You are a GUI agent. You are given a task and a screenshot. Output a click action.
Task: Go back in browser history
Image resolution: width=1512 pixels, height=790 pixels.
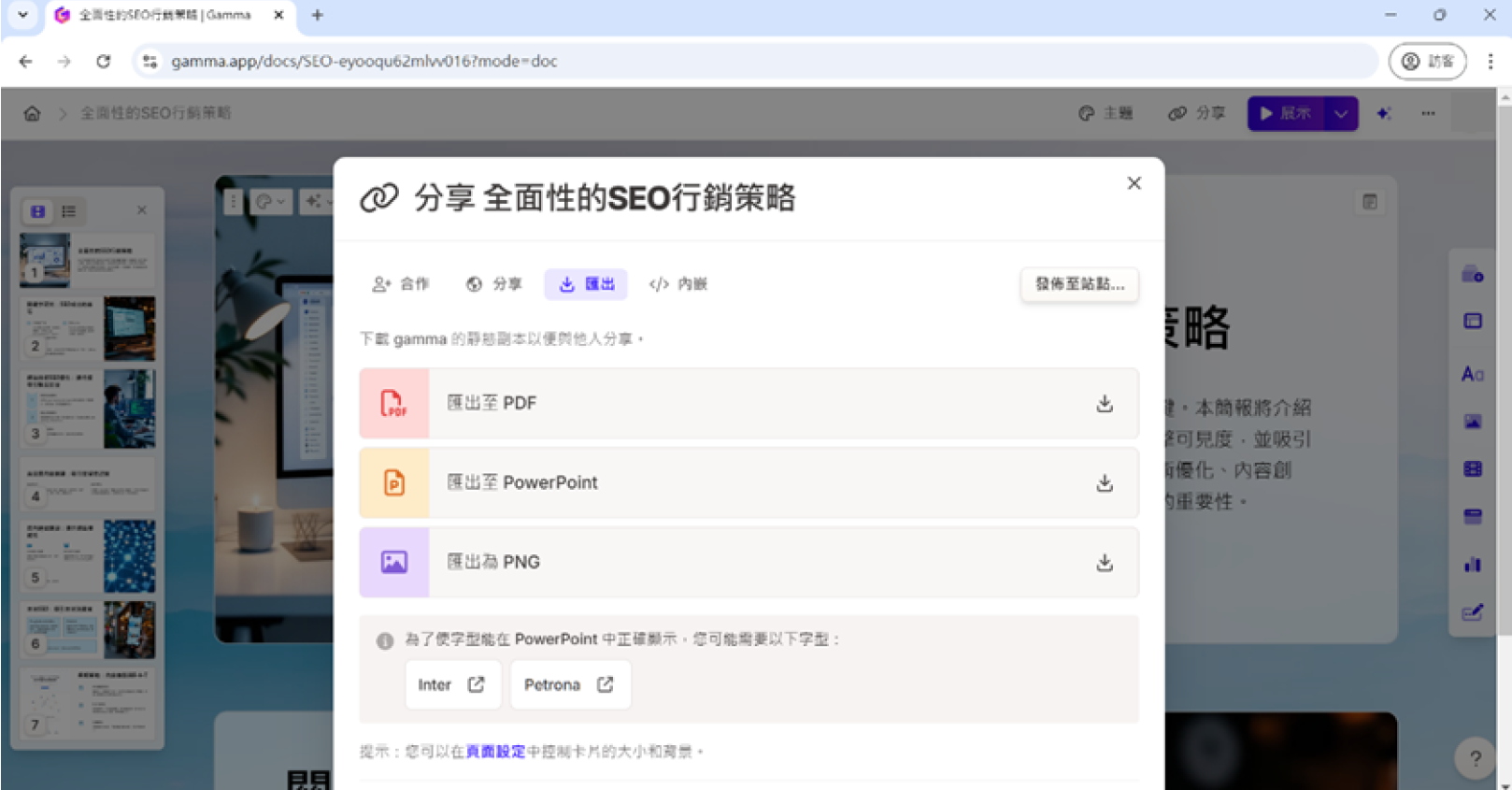point(25,62)
